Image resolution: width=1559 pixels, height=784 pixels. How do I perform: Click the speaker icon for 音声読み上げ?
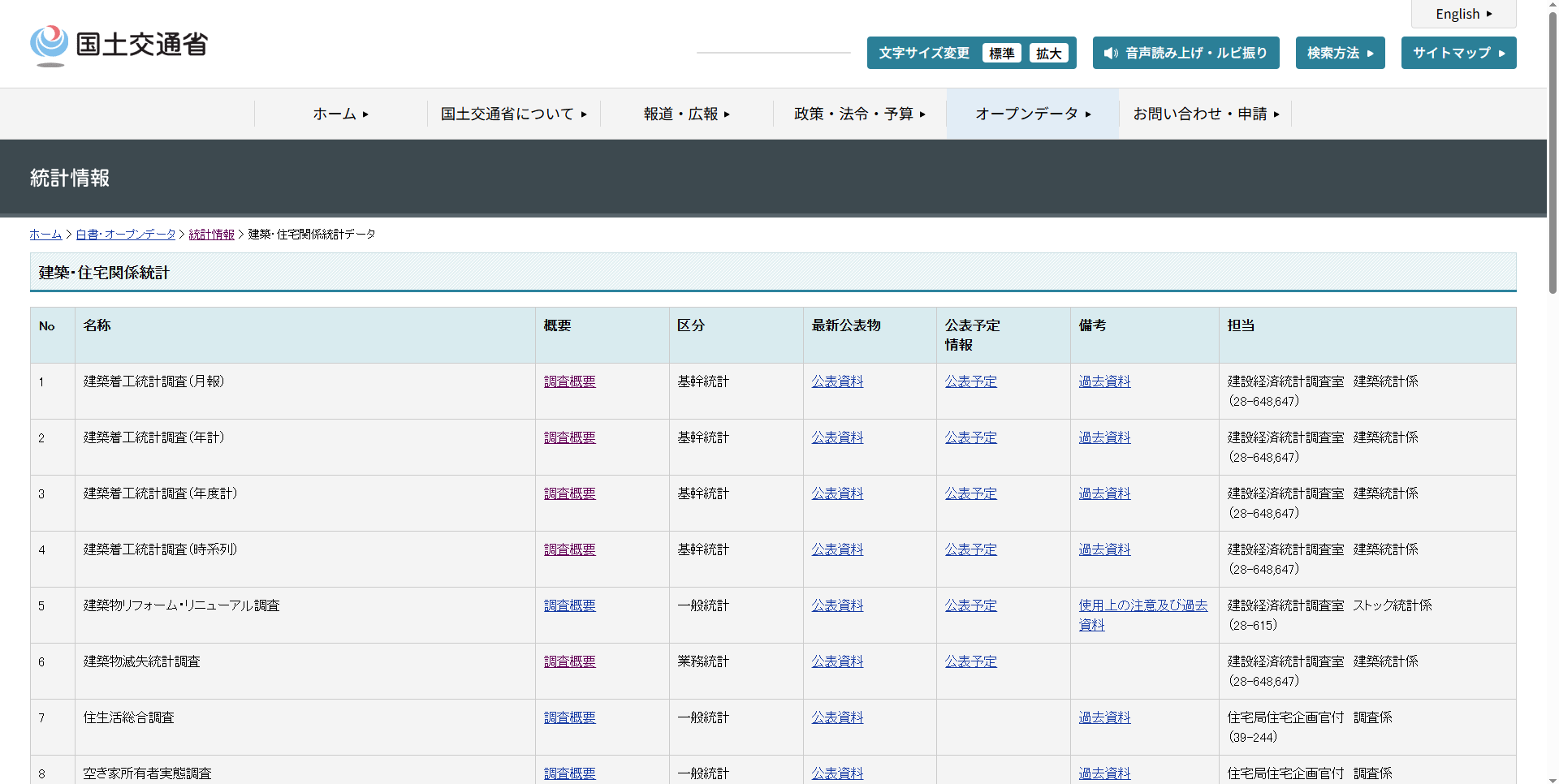coord(1111,54)
